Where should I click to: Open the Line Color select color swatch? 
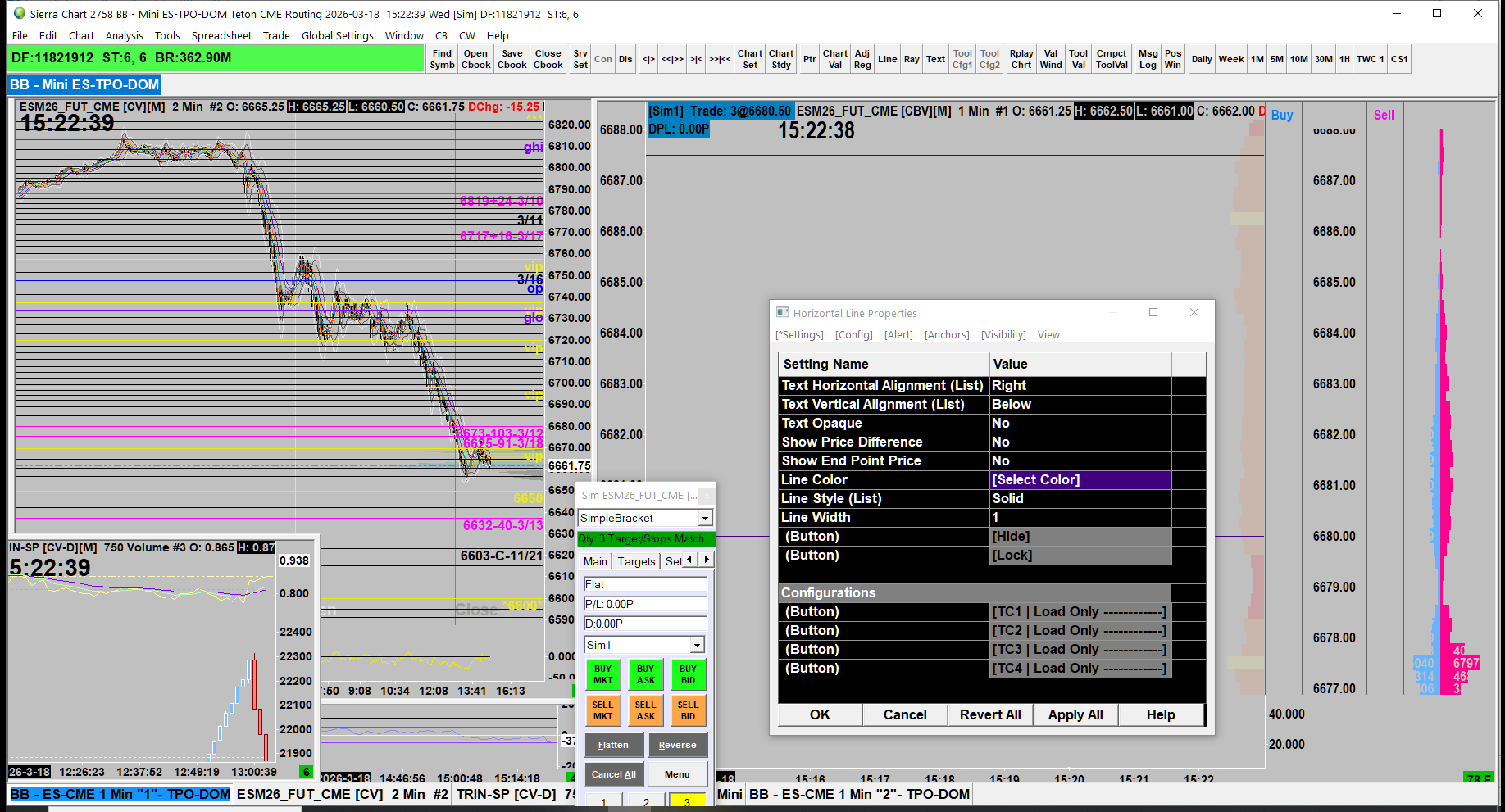(x=1080, y=479)
